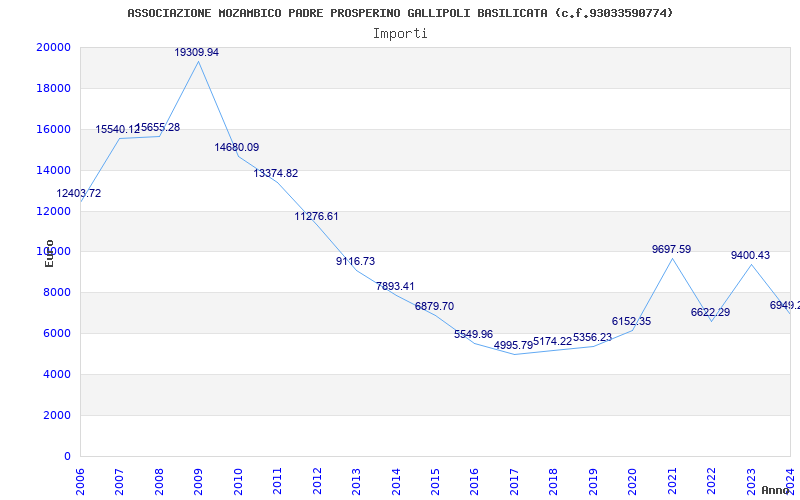Click the data label 6622.29
Image resolution: width=800 pixels, height=500 pixels.
710,312
